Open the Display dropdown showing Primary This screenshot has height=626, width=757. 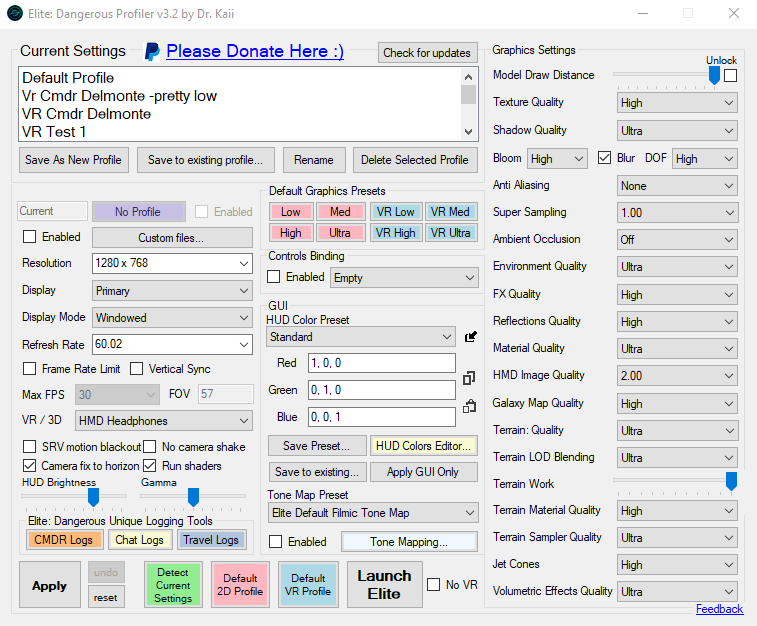[x=172, y=291]
